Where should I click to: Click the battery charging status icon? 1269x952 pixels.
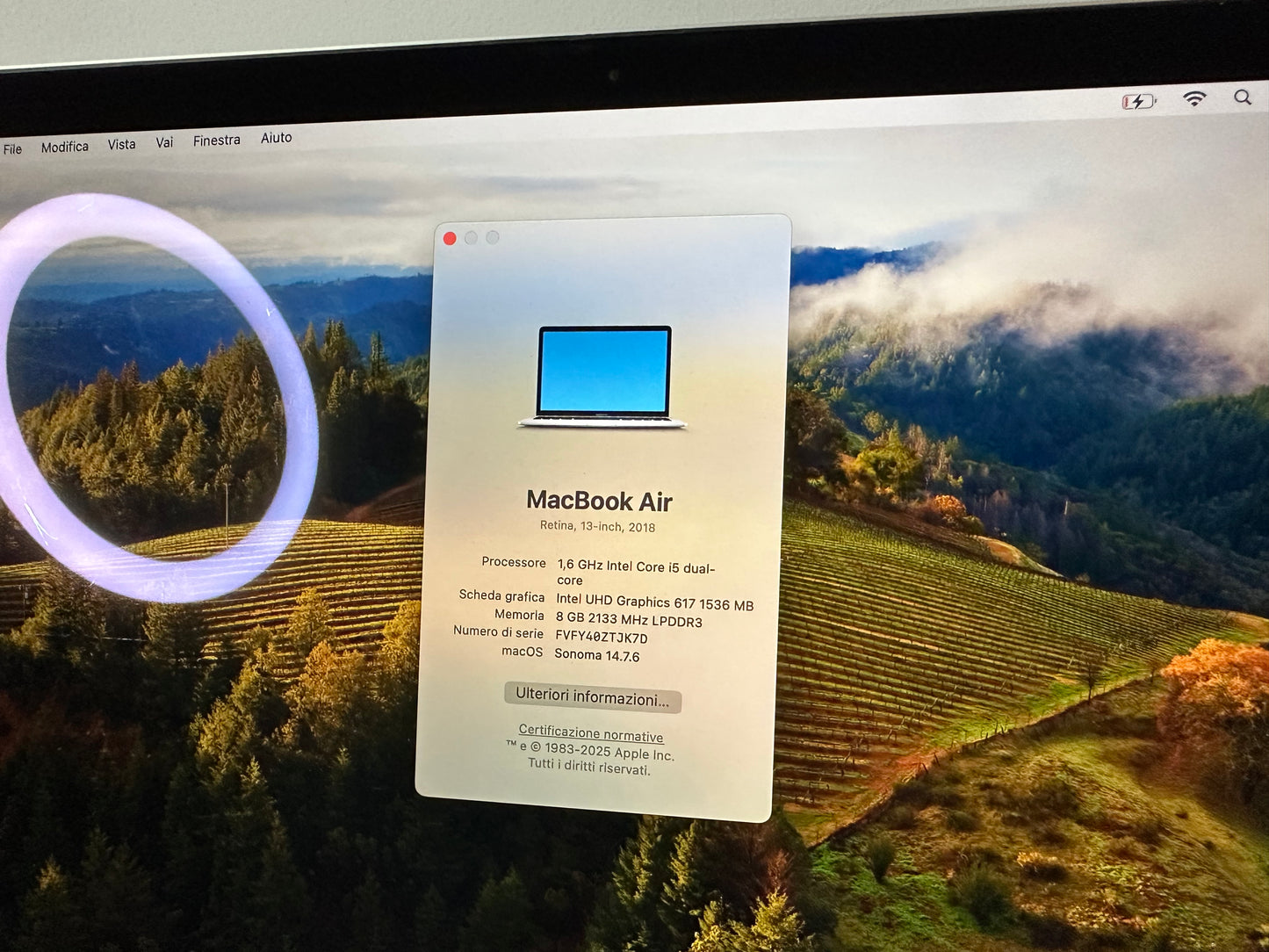[x=1138, y=102]
